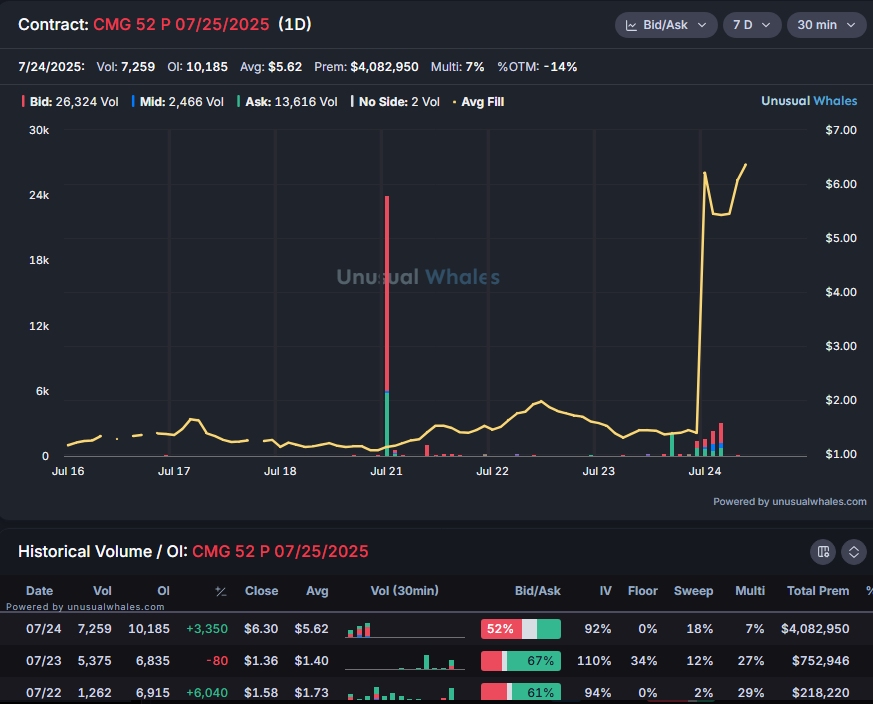Click the 61% bid/ask bar for 07/22
The width and height of the screenshot is (873, 704).
tap(521, 692)
